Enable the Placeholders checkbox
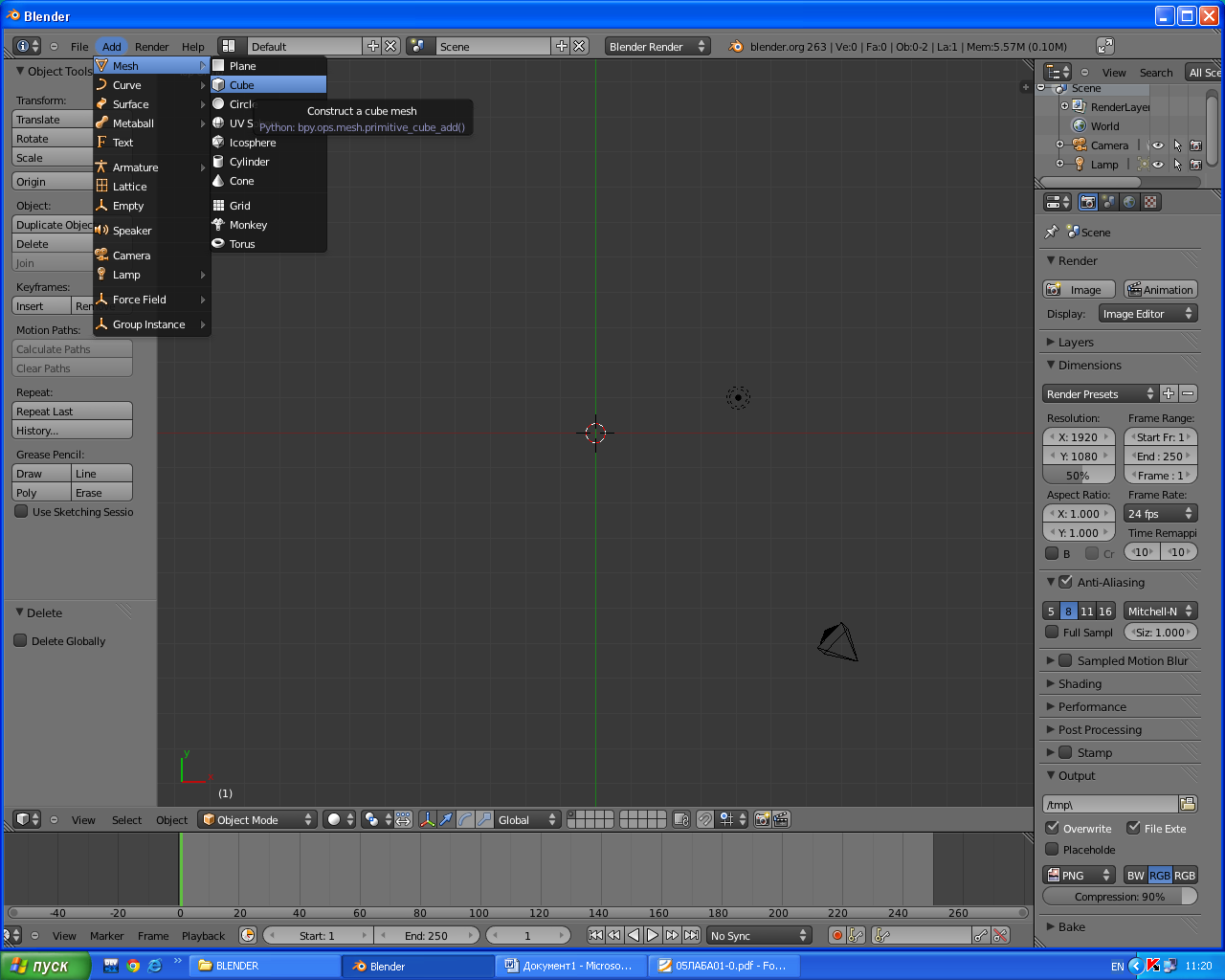Viewport: 1225px width, 980px height. [1052, 849]
